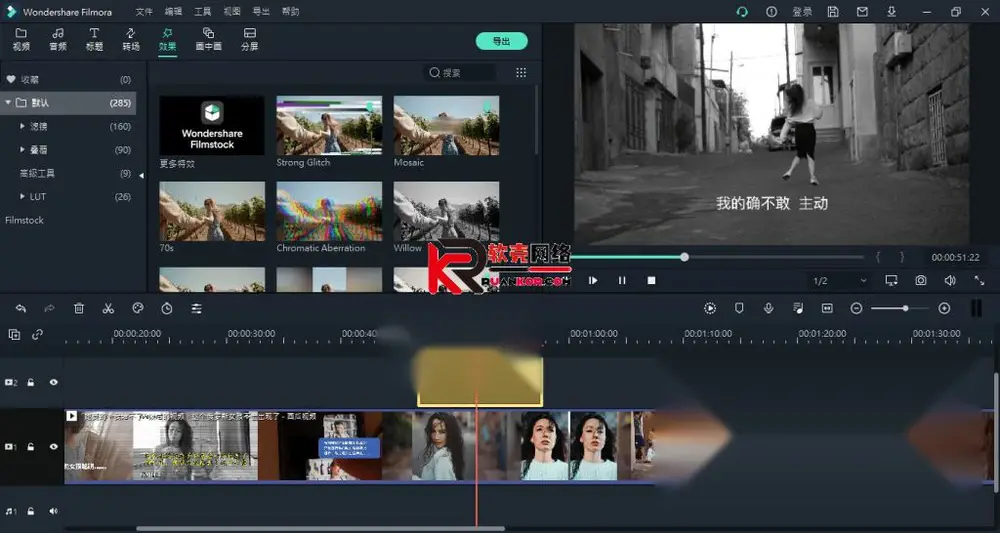This screenshot has width=1000, height=533.
Task: Add a marker with the shield icon
Action: (x=739, y=309)
